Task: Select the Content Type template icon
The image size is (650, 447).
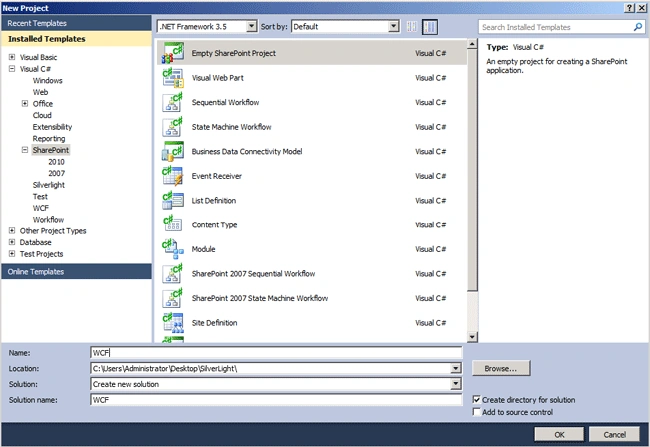Action: tap(172, 224)
